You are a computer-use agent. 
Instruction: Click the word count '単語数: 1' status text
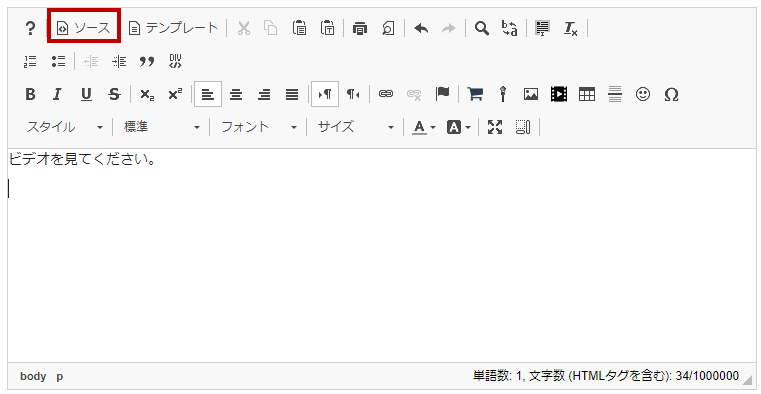pos(497,376)
